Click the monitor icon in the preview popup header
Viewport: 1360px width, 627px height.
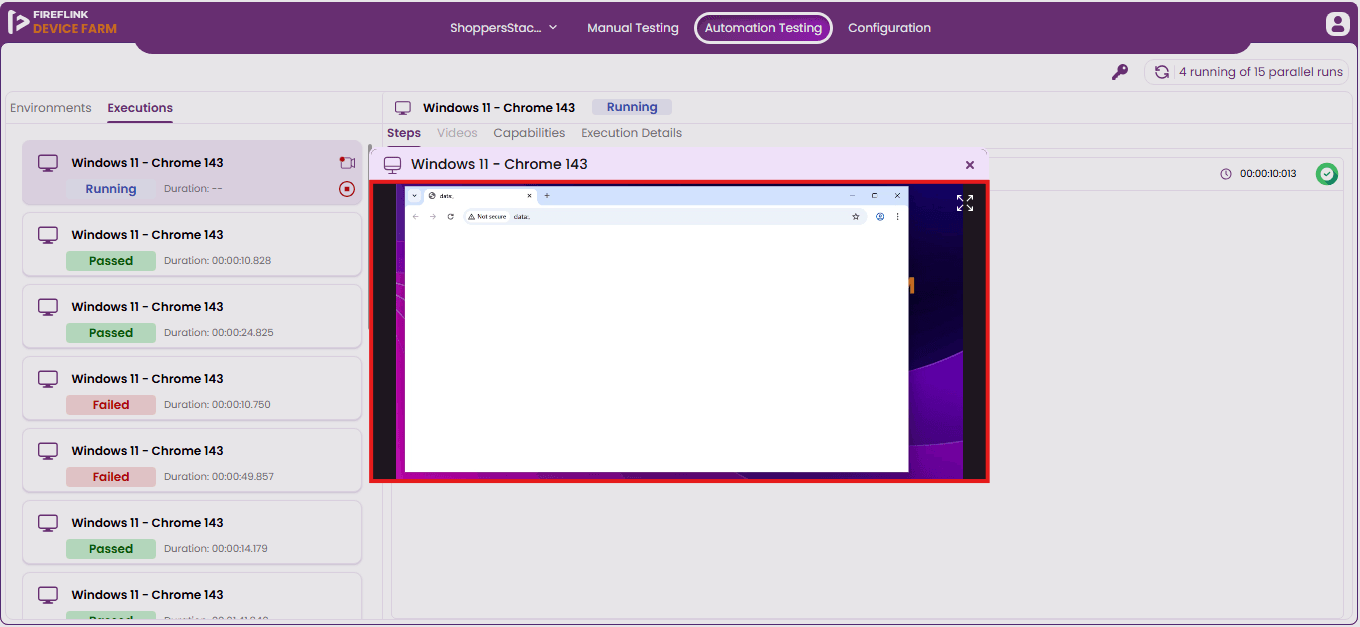tap(393, 165)
